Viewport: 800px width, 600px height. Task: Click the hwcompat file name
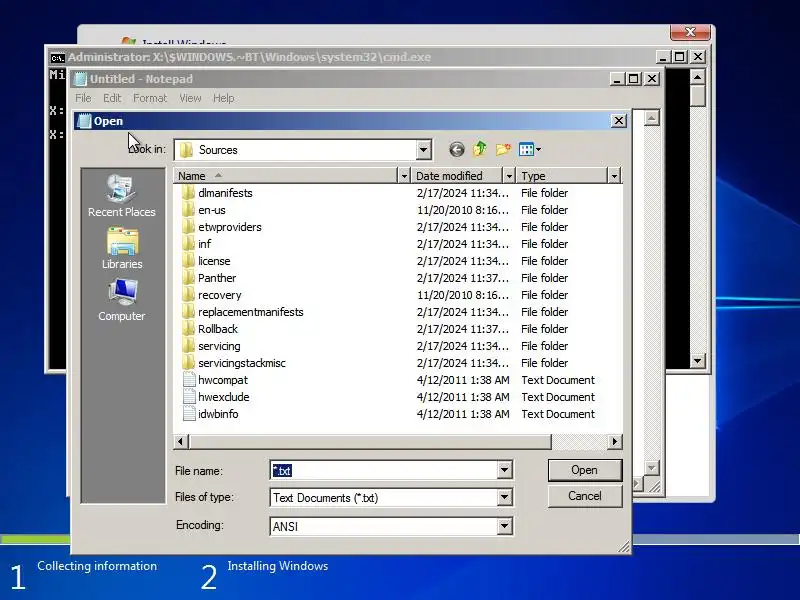[x=223, y=380]
